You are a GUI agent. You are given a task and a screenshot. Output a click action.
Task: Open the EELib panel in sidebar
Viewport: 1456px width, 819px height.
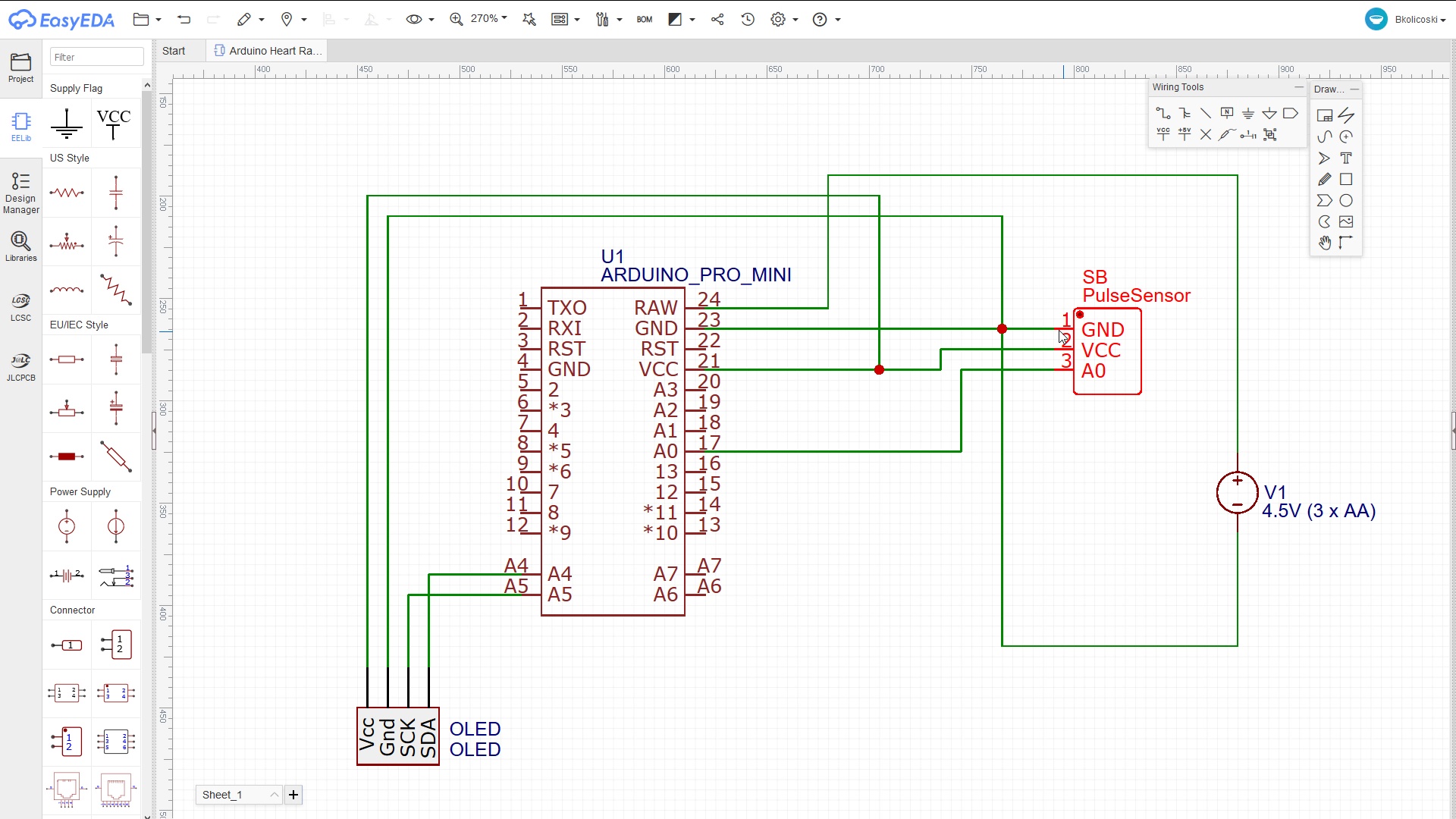20,127
